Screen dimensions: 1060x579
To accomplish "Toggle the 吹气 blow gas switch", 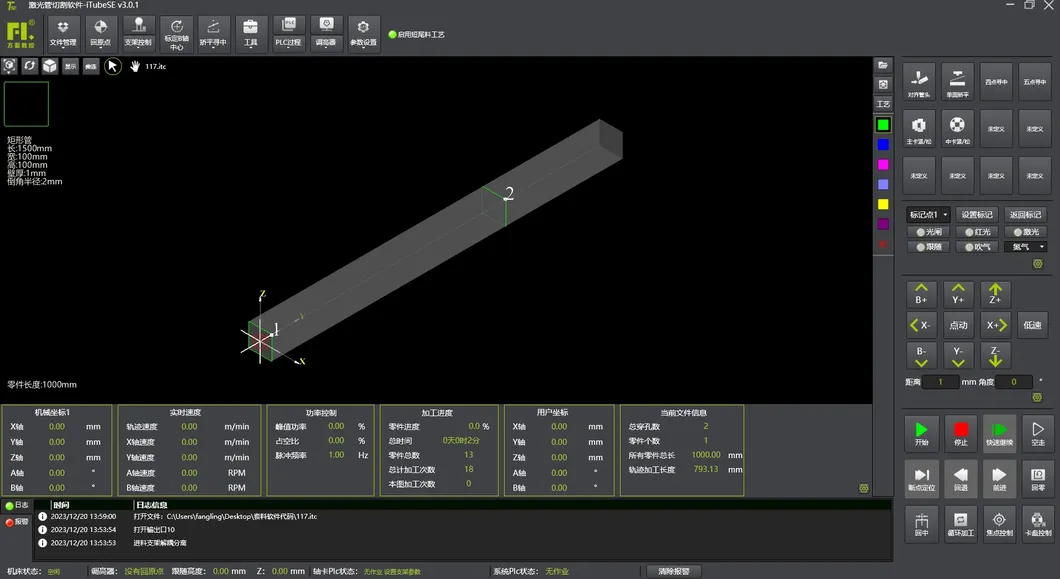I will [978, 247].
